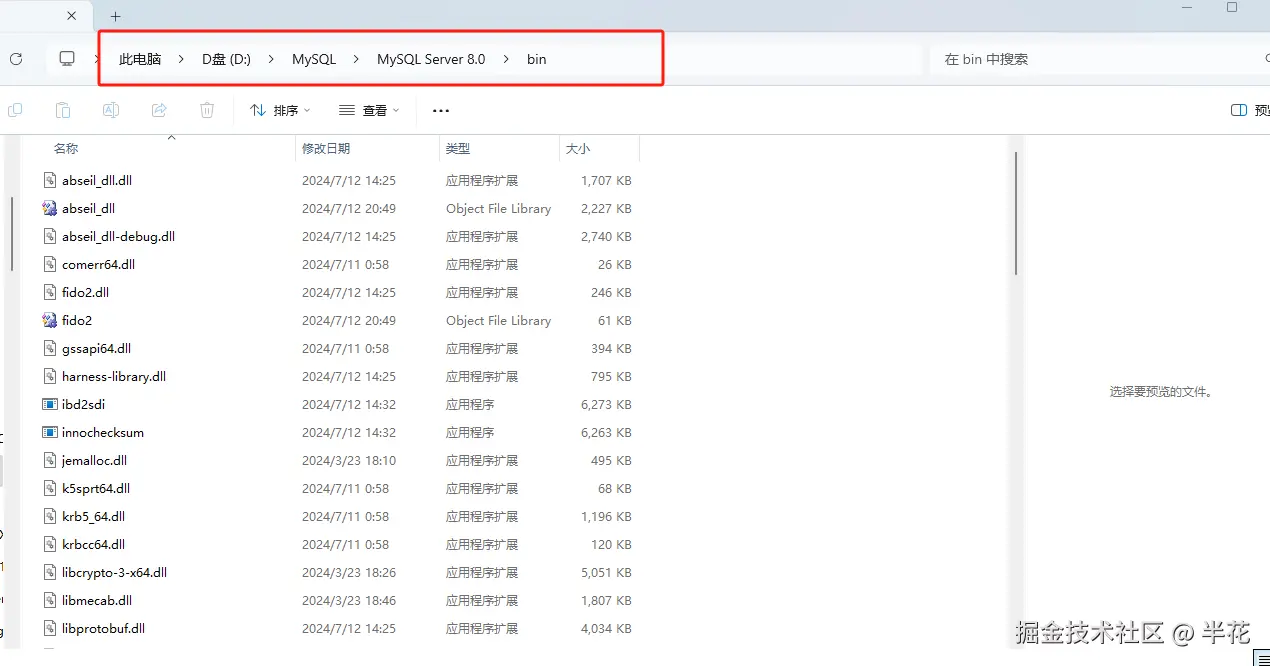1270x666 pixels.
Task: Click the ibd2sdi application icon
Action: 49,404
